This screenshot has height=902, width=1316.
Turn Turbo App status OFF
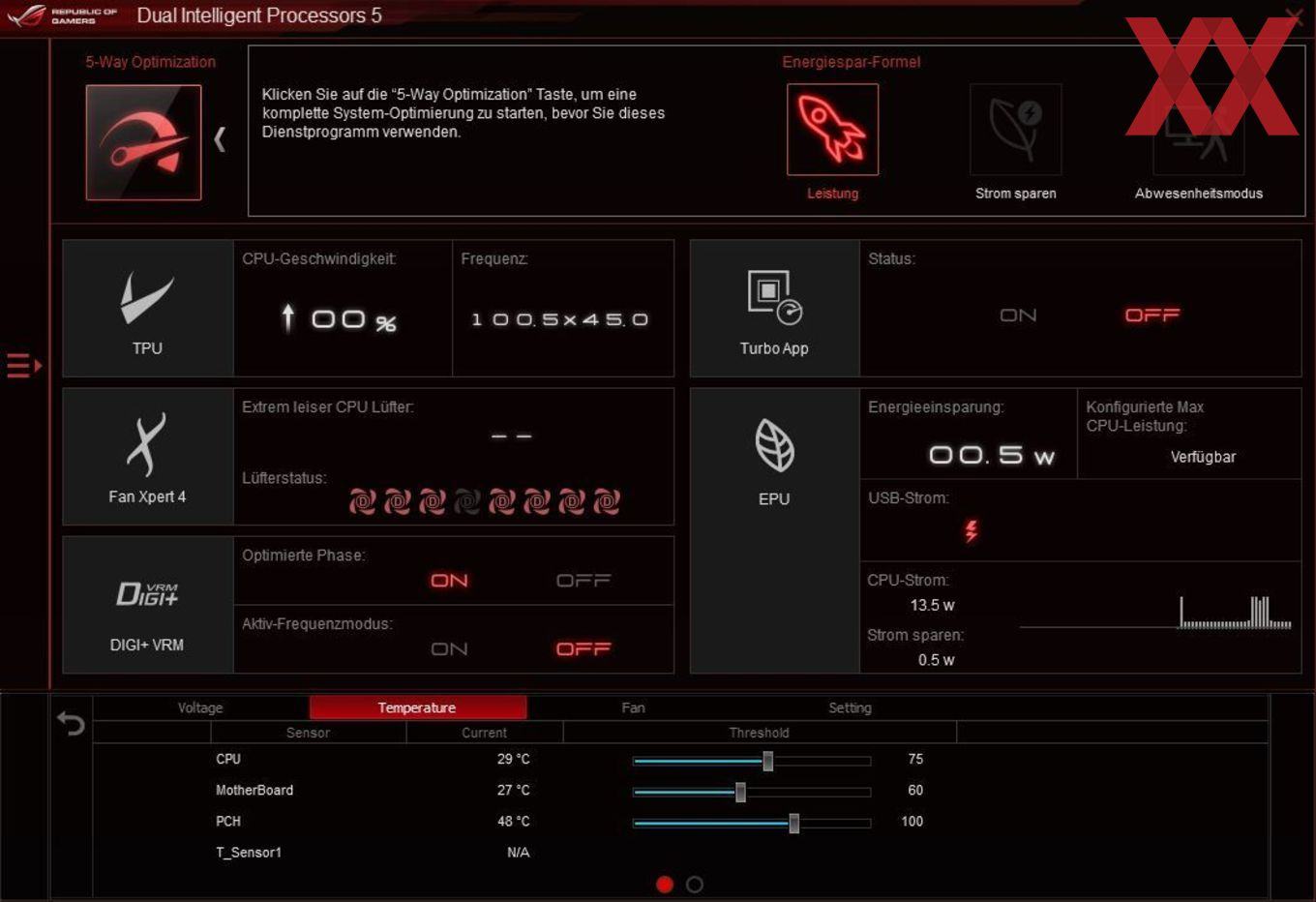point(1151,316)
